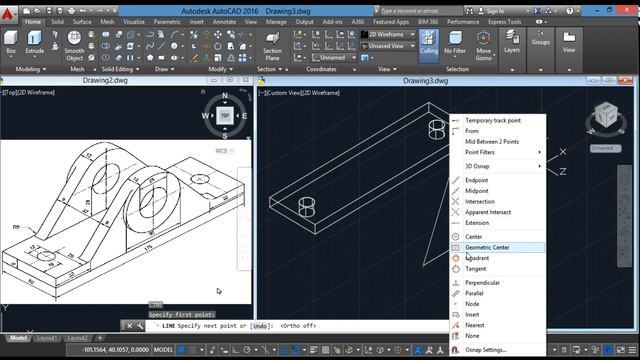
Task: Choose Endpoint from the snap menu
Action: click(x=498, y=180)
